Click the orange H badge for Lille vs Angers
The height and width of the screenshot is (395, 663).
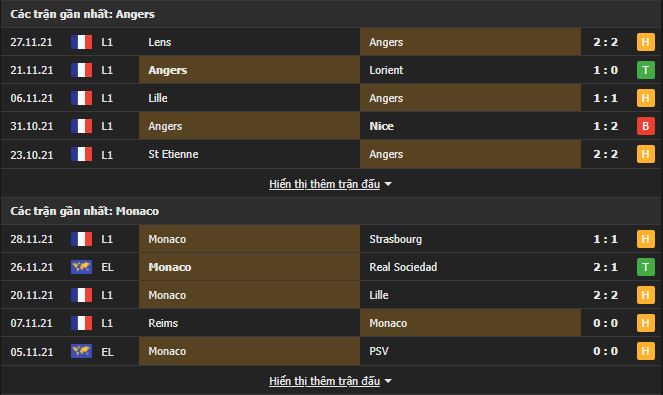[x=645, y=98]
